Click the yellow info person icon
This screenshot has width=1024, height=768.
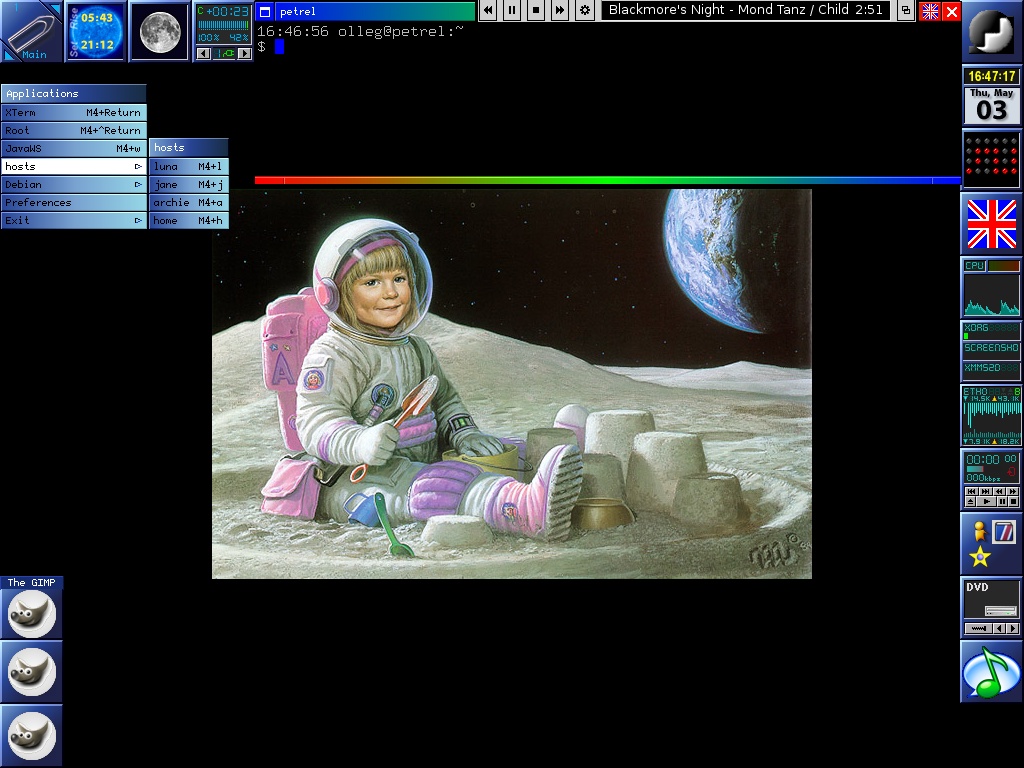click(979, 531)
